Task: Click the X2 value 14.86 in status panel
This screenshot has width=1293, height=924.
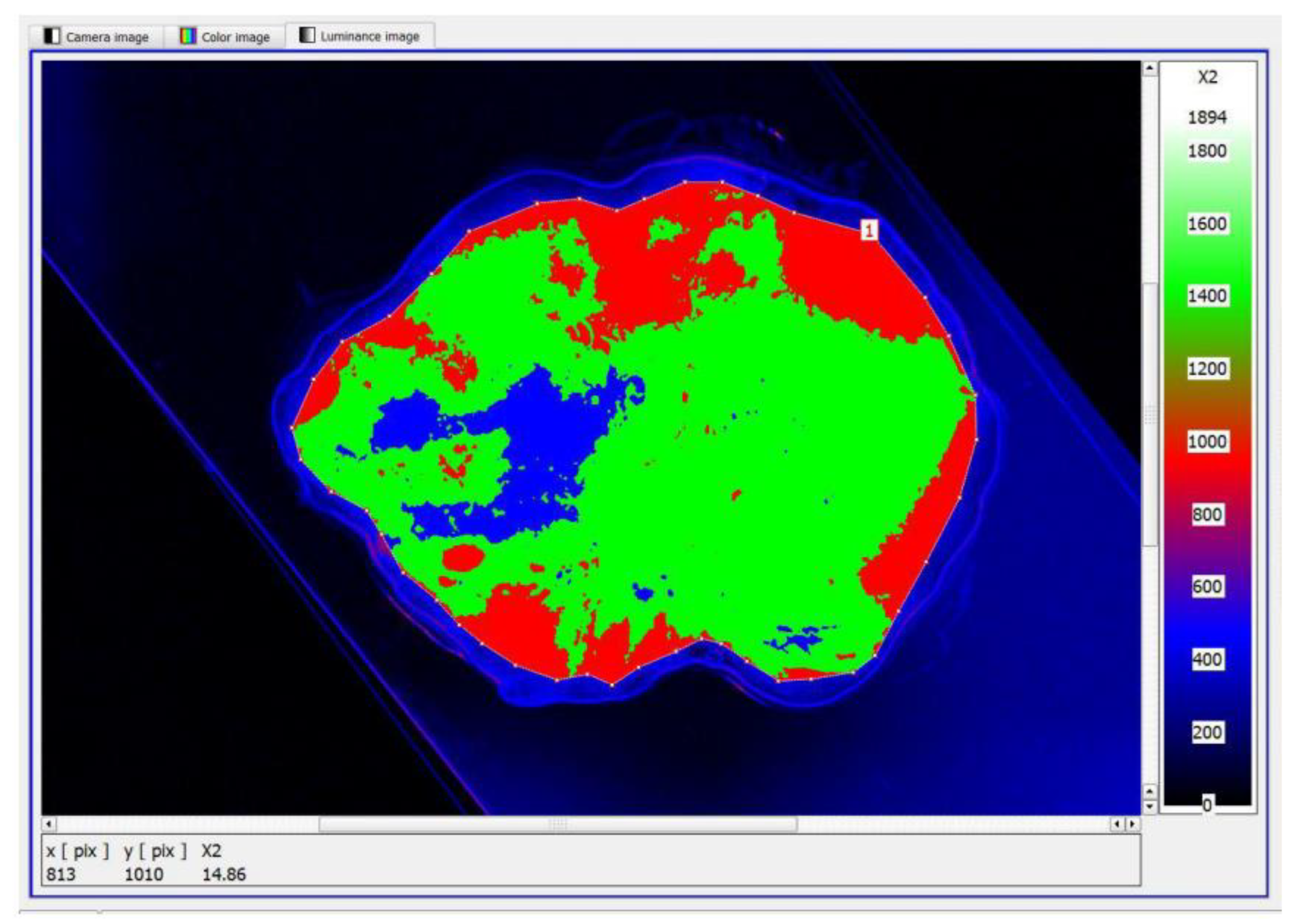Action: 224,874
